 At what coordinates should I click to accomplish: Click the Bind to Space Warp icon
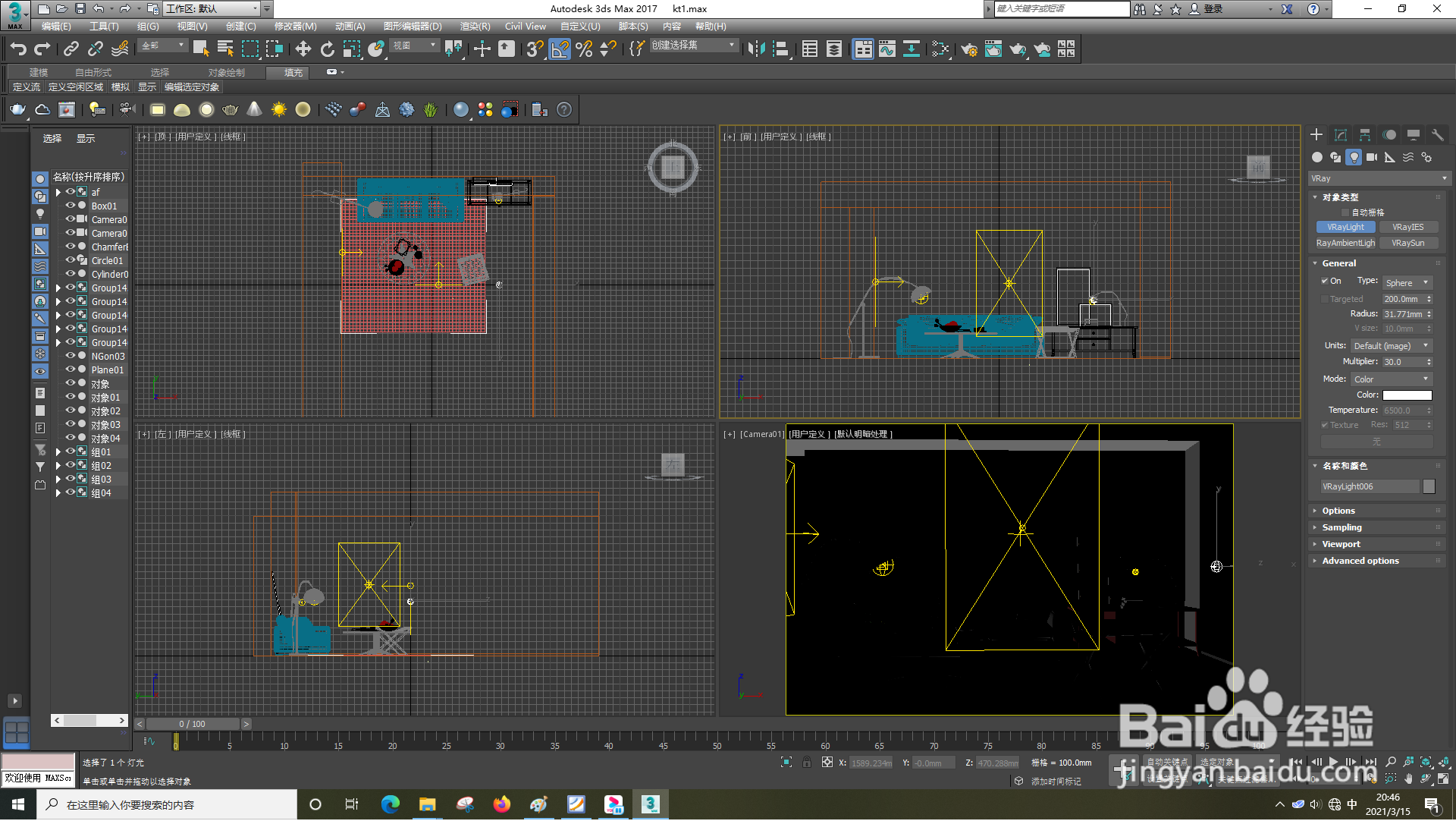(x=120, y=49)
